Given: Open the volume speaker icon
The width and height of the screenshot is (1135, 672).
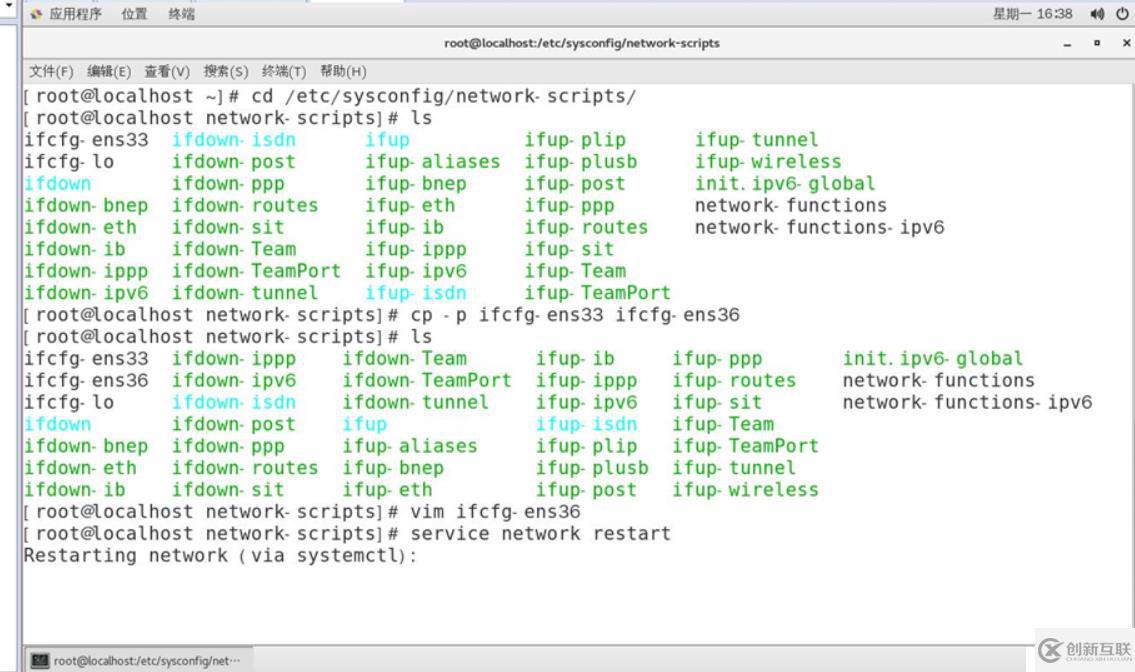Looking at the screenshot, I should 1097,14.
